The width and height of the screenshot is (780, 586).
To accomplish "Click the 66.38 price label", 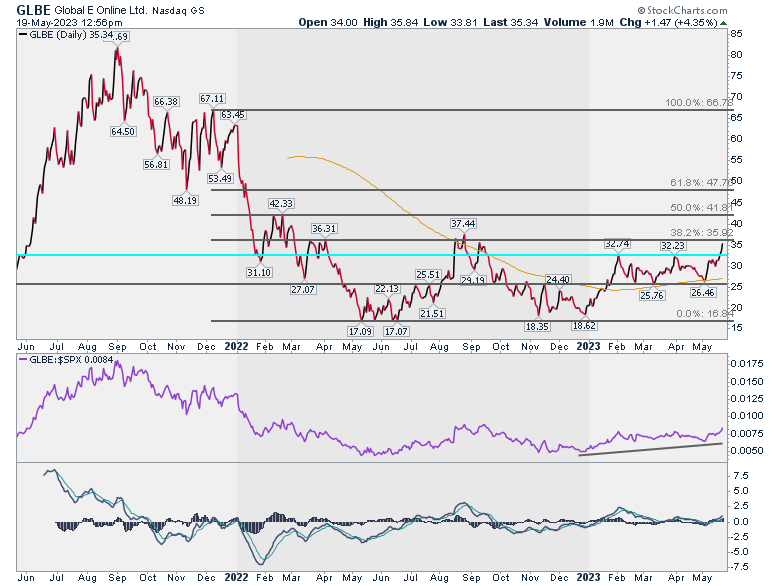I will point(166,101).
